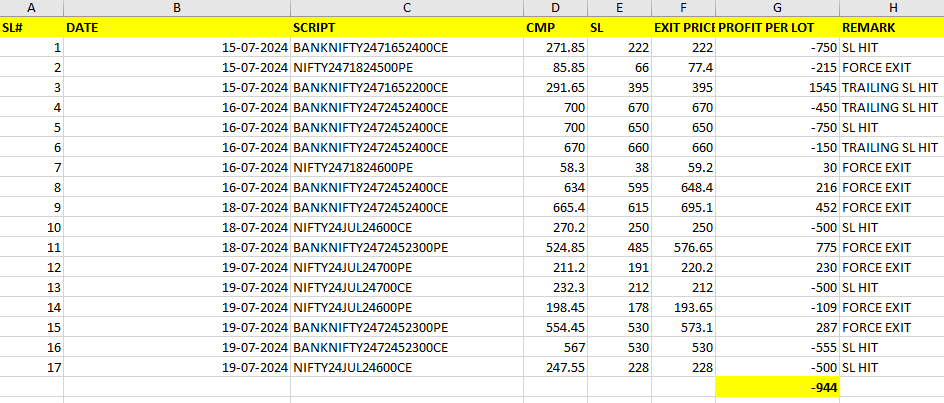Click the CMP header cell
Screen dimensions: 944x403
[555, 28]
